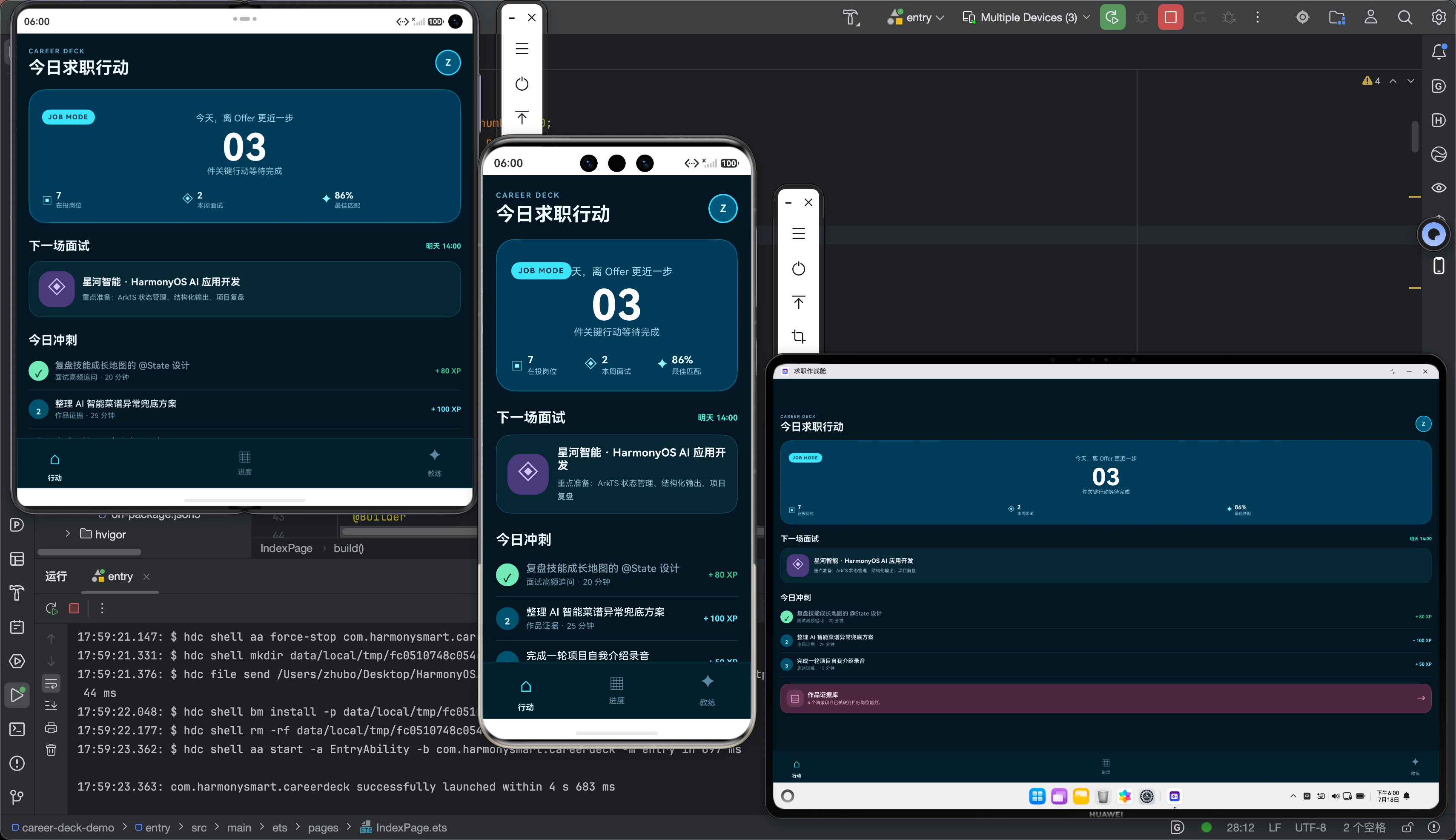Open Run panel more options dots
Screen dimensions: 1456x840
(102, 608)
